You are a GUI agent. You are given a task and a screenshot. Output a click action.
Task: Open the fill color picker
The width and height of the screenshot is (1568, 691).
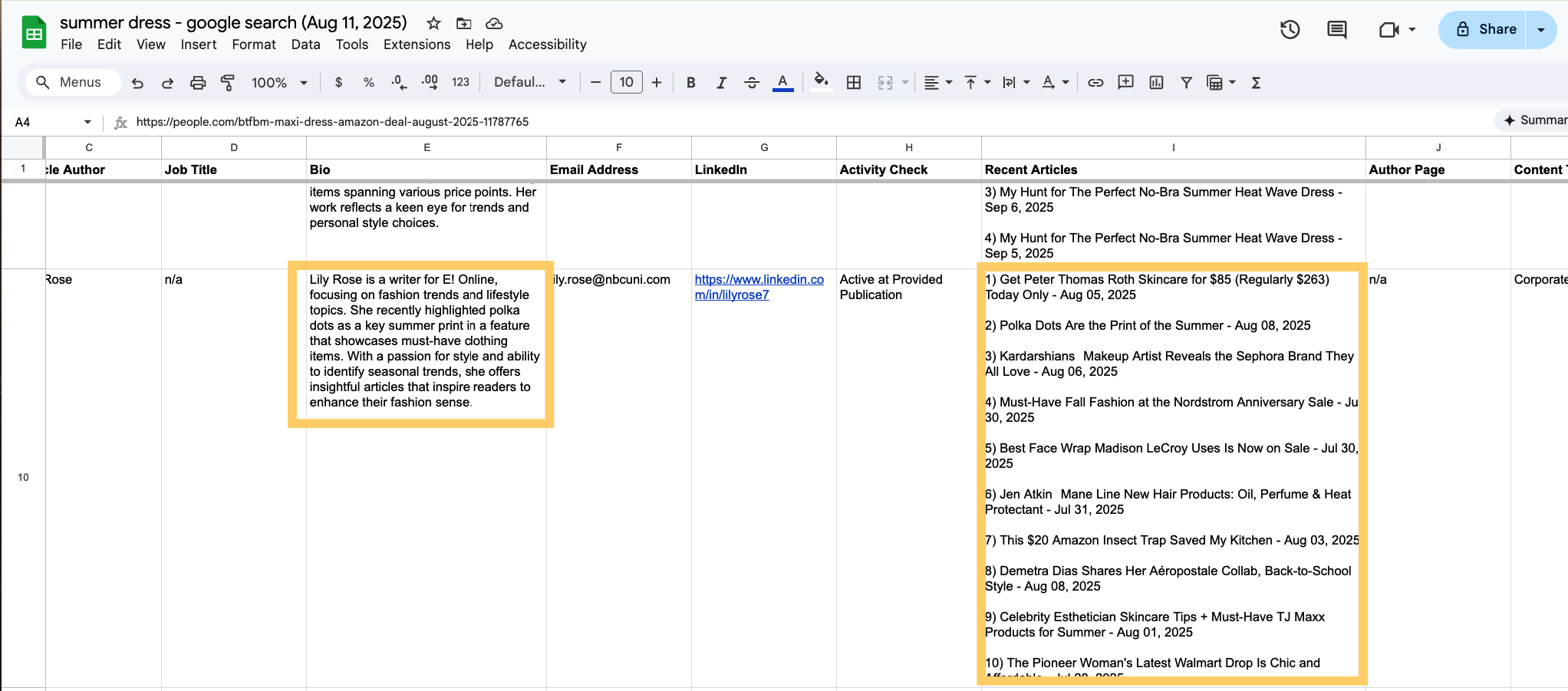(x=820, y=82)
